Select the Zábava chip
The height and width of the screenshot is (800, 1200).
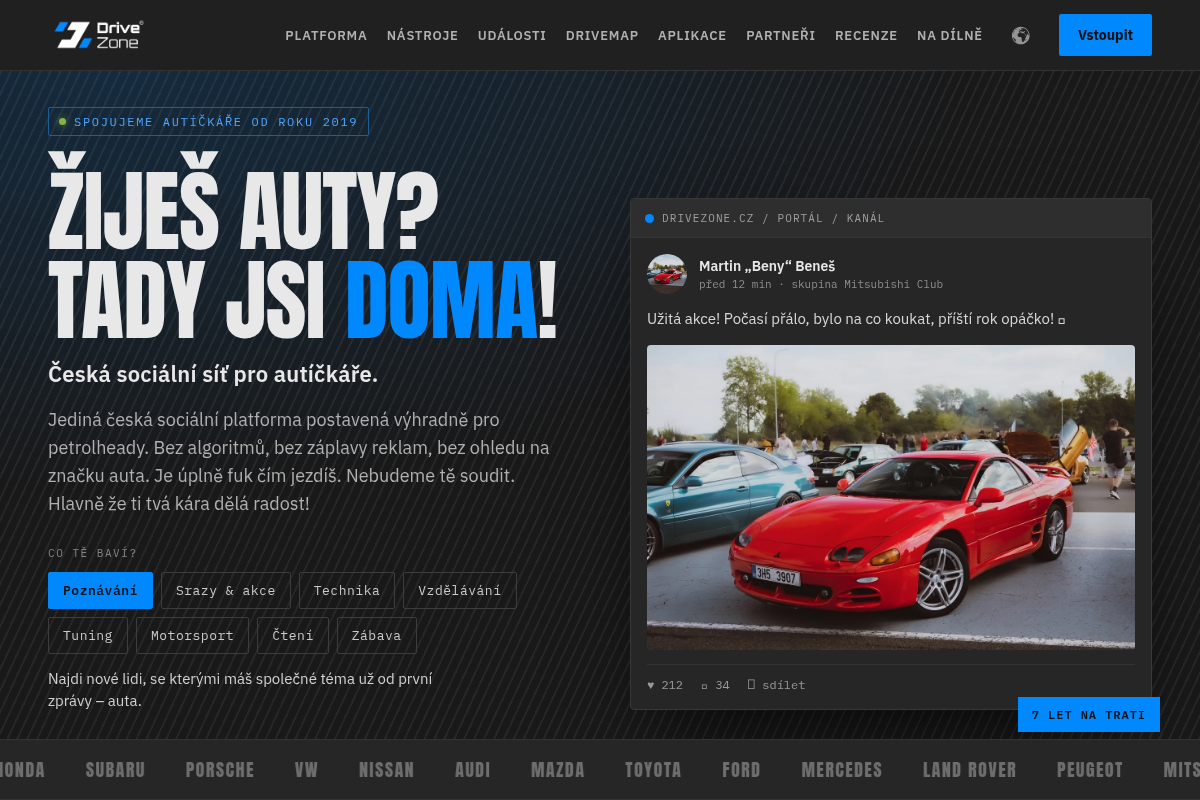click(x=377, y=635)
